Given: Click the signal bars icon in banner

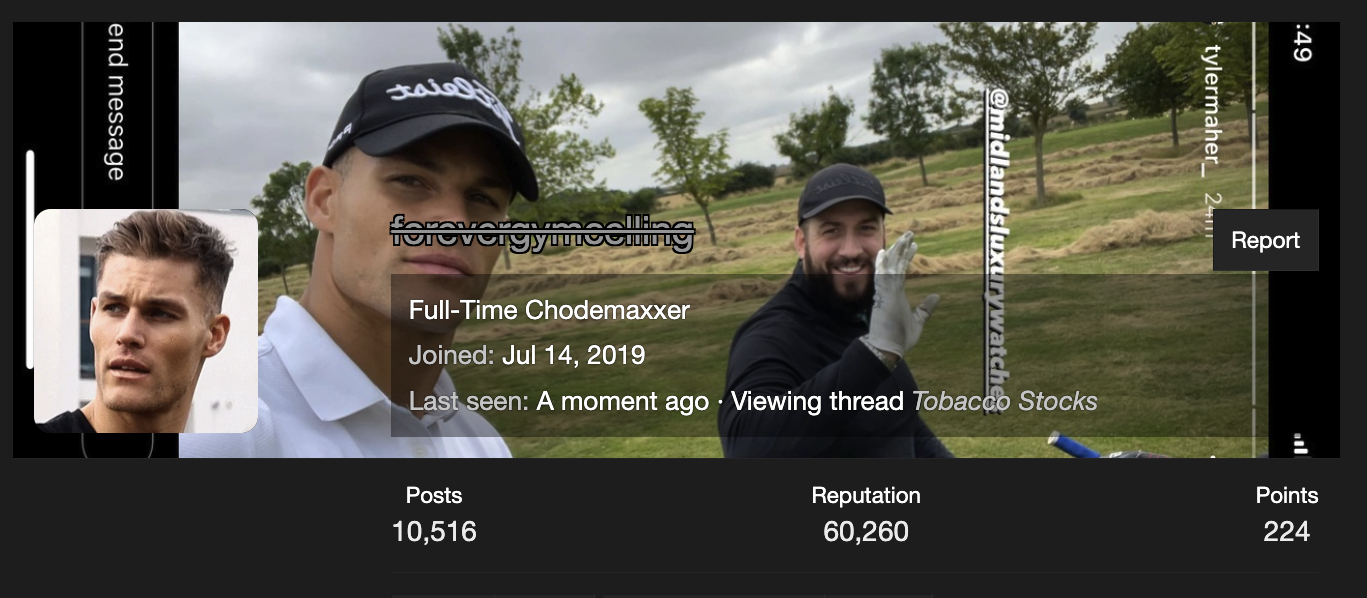Looking at the screenshot, I should (x=1300, y=443).
